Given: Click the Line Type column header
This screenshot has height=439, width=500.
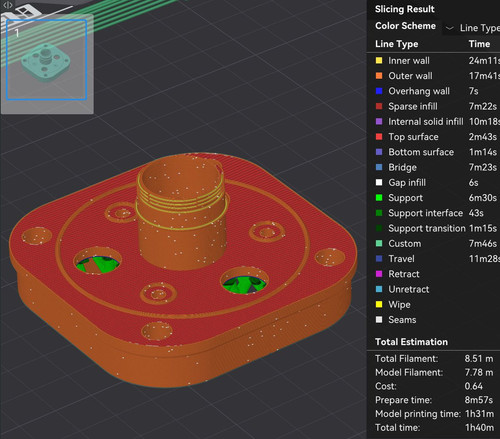Looking at the screenshot, I should pos(397,44).
